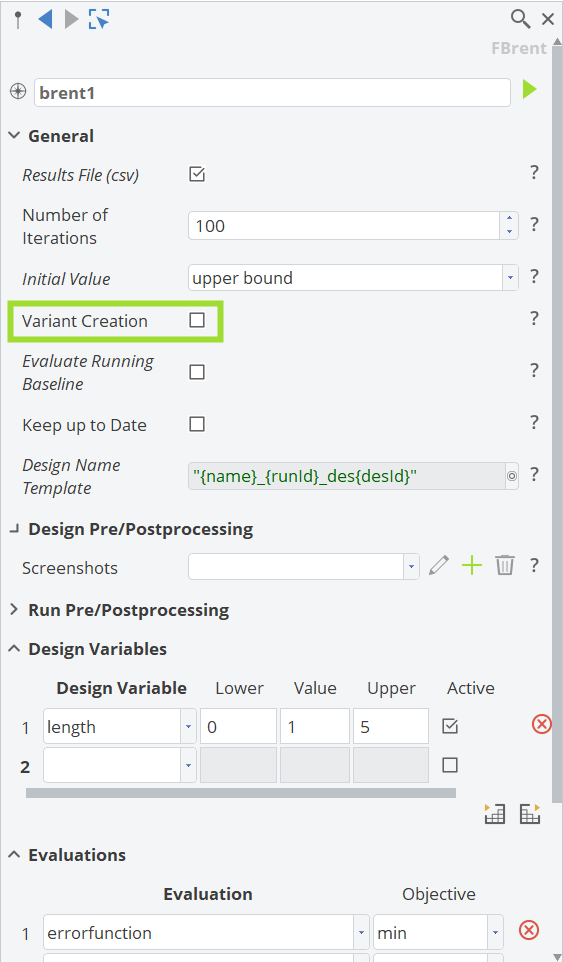Image resolution: width=563 pixels, height=962 pixels.
Task: Remove the errorfunction evaluation row
Action: (529, 931)
